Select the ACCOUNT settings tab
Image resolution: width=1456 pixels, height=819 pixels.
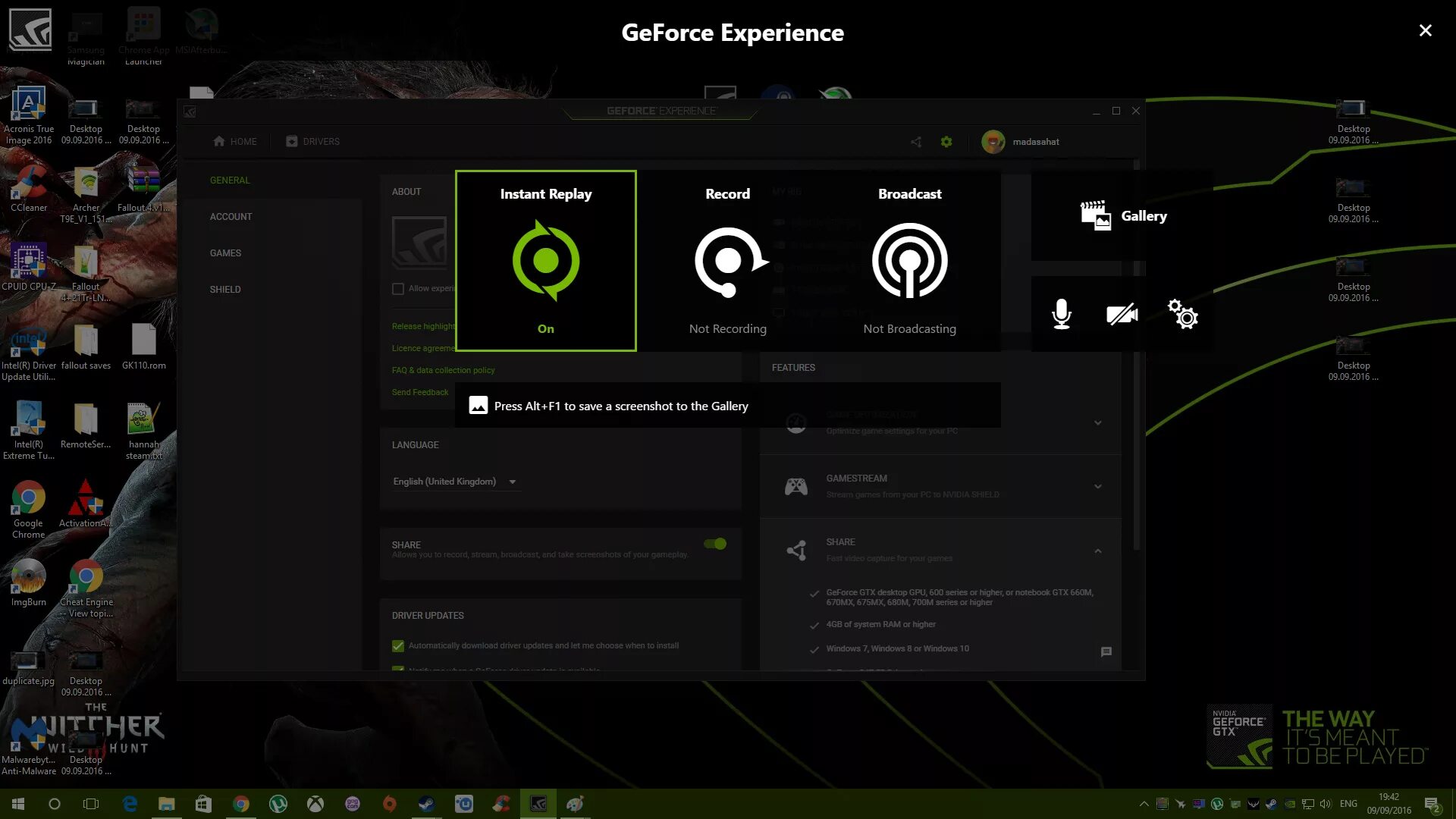coord(231,216)
